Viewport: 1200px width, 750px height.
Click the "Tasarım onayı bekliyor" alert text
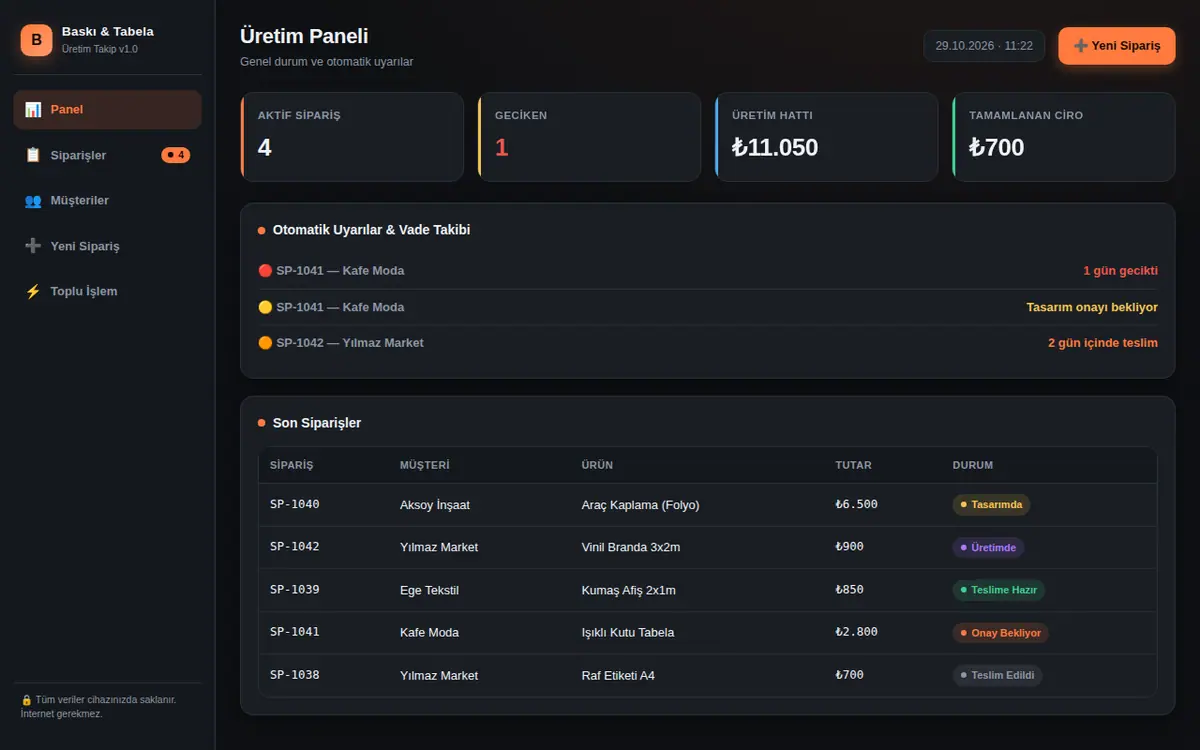pyautogui.click(x=1092, y=307)
